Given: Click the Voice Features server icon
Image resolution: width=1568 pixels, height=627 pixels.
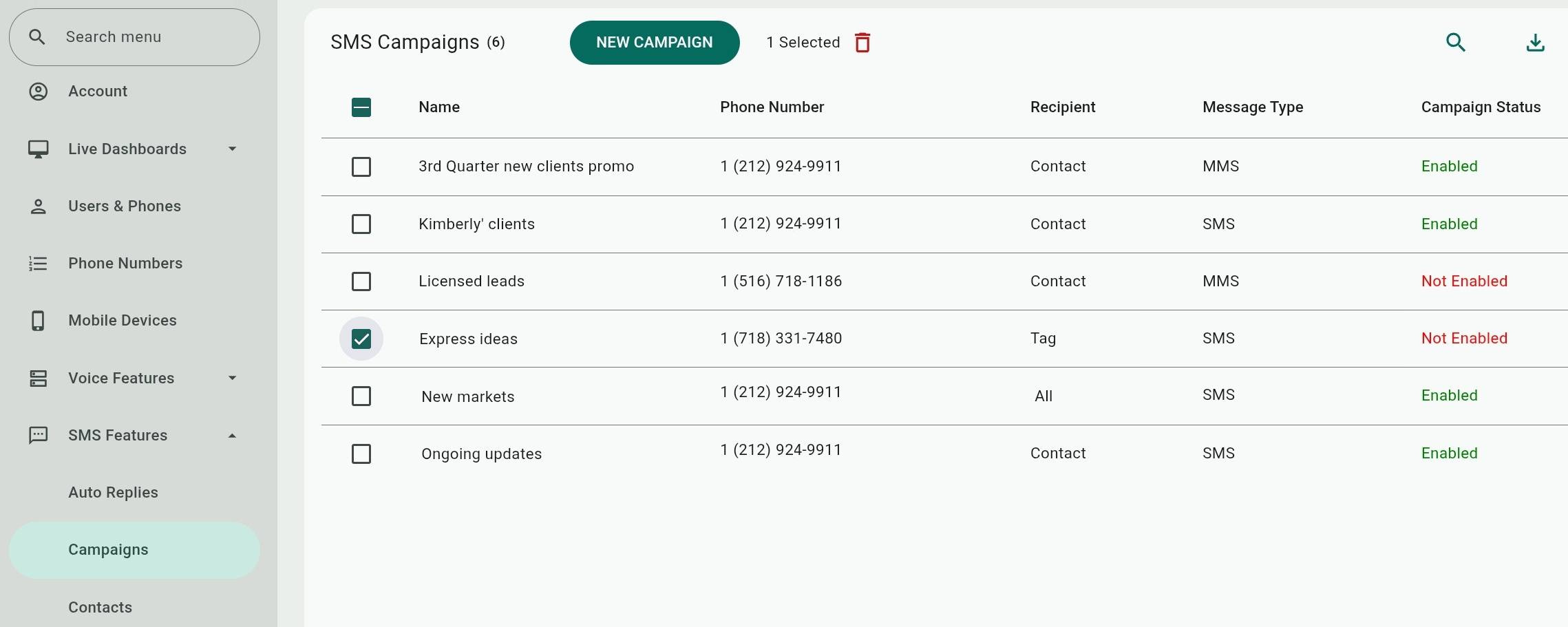Looking at the screenshot, I should (x=39, y=379).
